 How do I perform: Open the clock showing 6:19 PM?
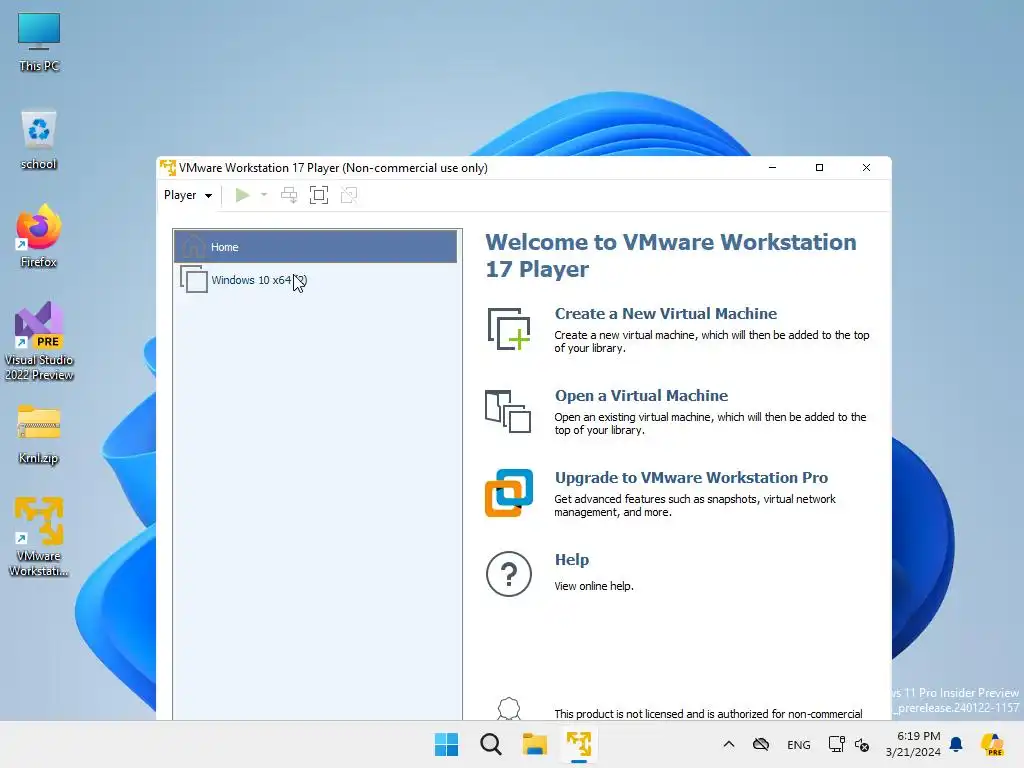click(x=913, y=744)
